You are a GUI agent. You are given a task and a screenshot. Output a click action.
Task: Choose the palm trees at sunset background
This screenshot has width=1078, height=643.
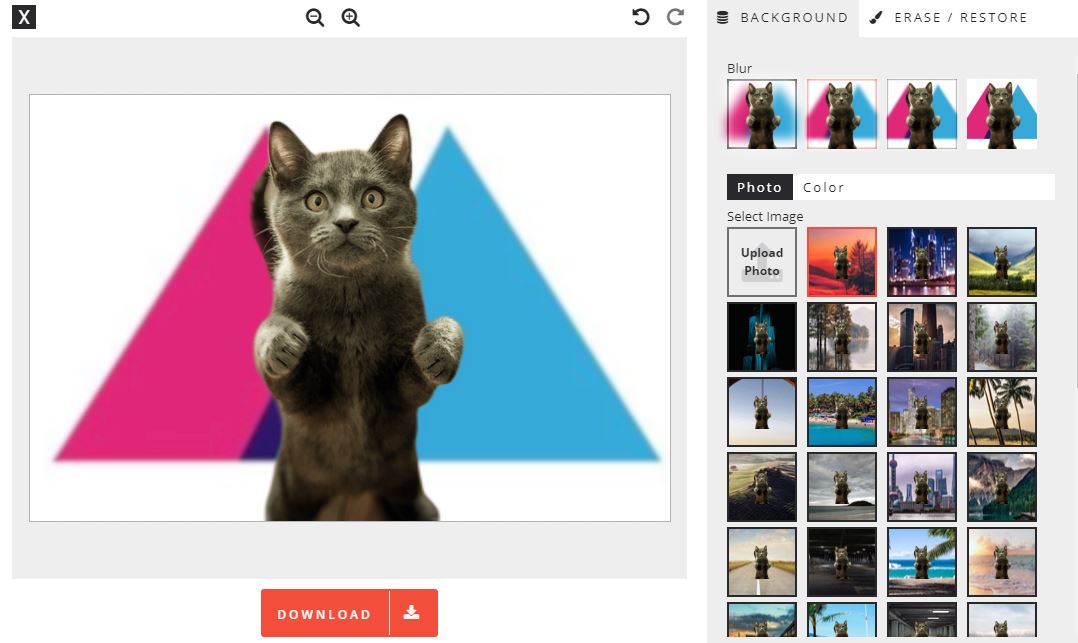pyautogui.click(x=1002, y=412)
